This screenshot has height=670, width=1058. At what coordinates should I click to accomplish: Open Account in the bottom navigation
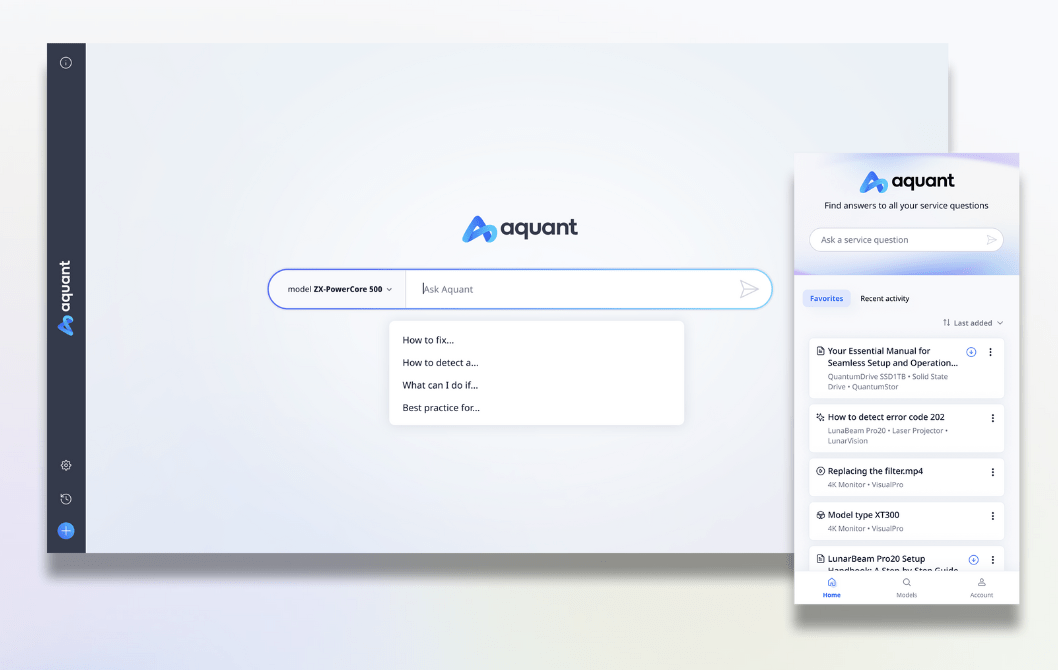click(981, 588)
